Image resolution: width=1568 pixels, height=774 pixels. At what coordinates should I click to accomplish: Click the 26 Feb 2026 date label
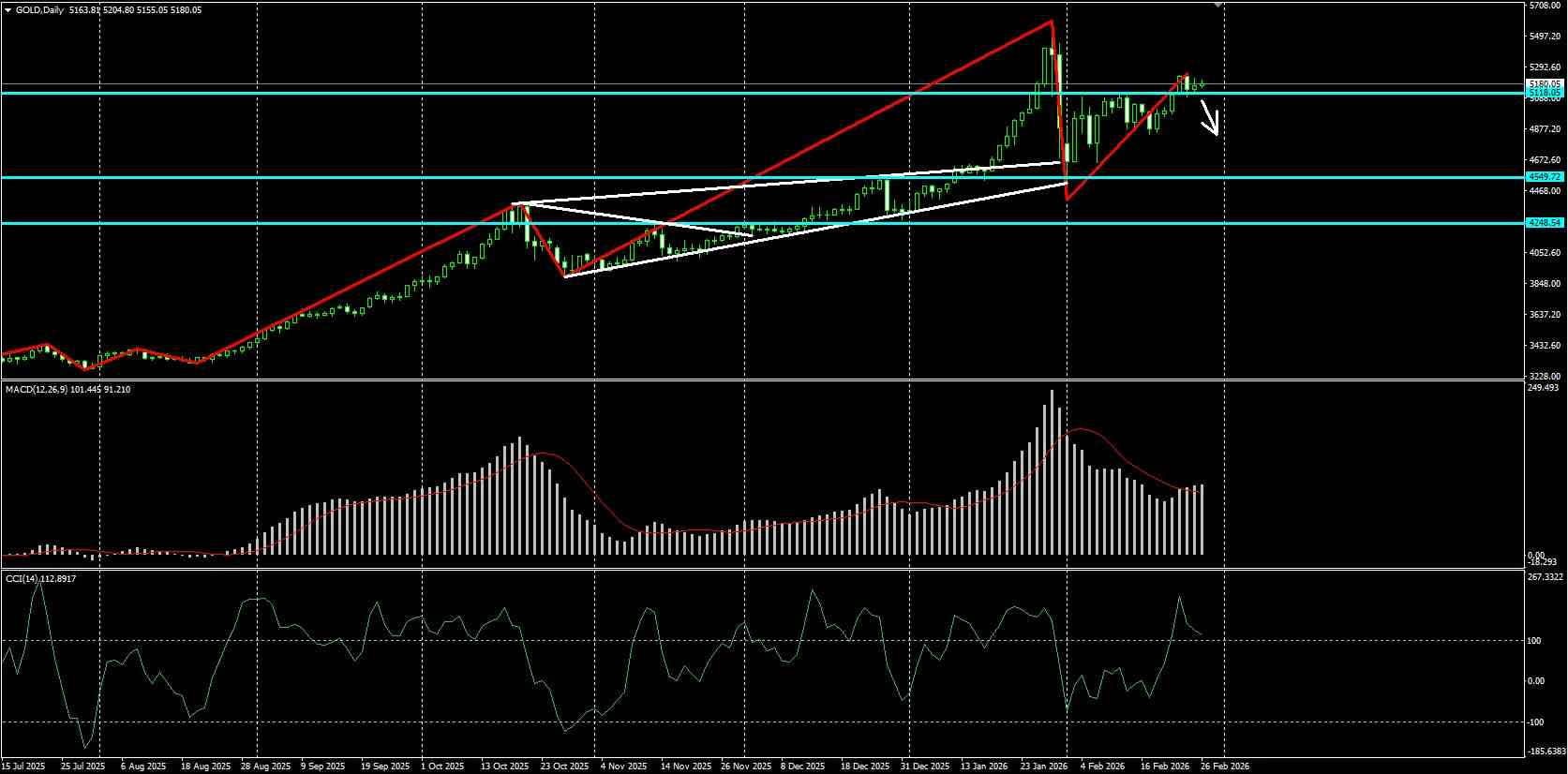coord(1223,767)
